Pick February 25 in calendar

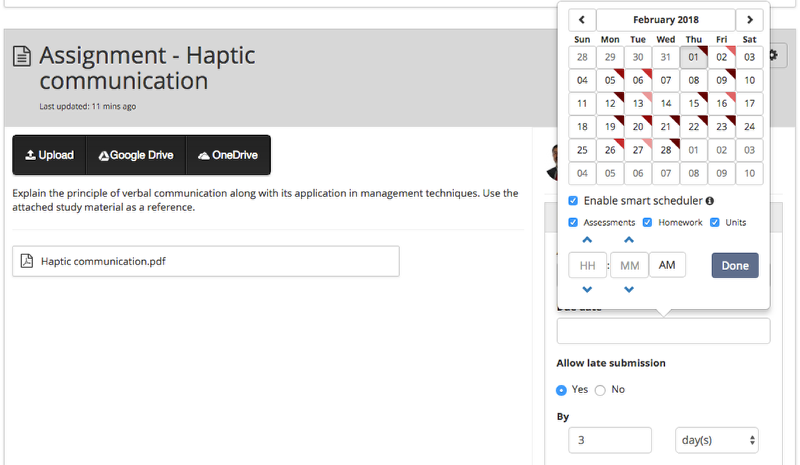pyautogui.click(x=582, y=150)
